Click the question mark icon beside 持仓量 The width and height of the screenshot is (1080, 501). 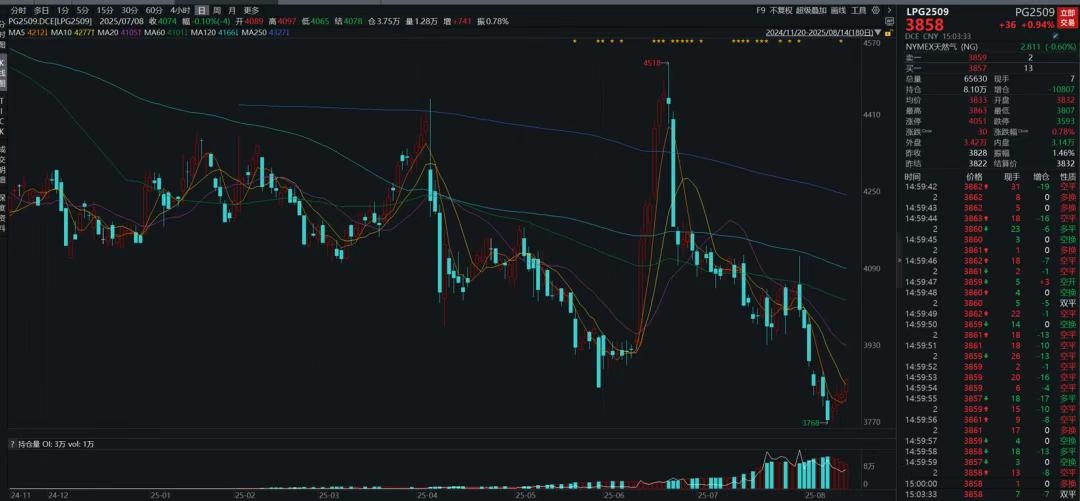(x=12, y=444)
